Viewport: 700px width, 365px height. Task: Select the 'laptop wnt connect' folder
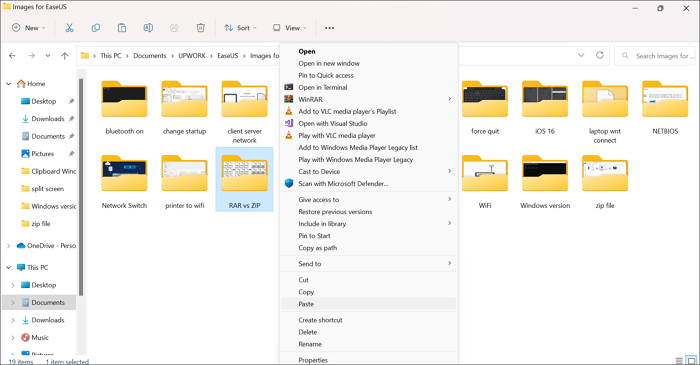coord(605,112)
